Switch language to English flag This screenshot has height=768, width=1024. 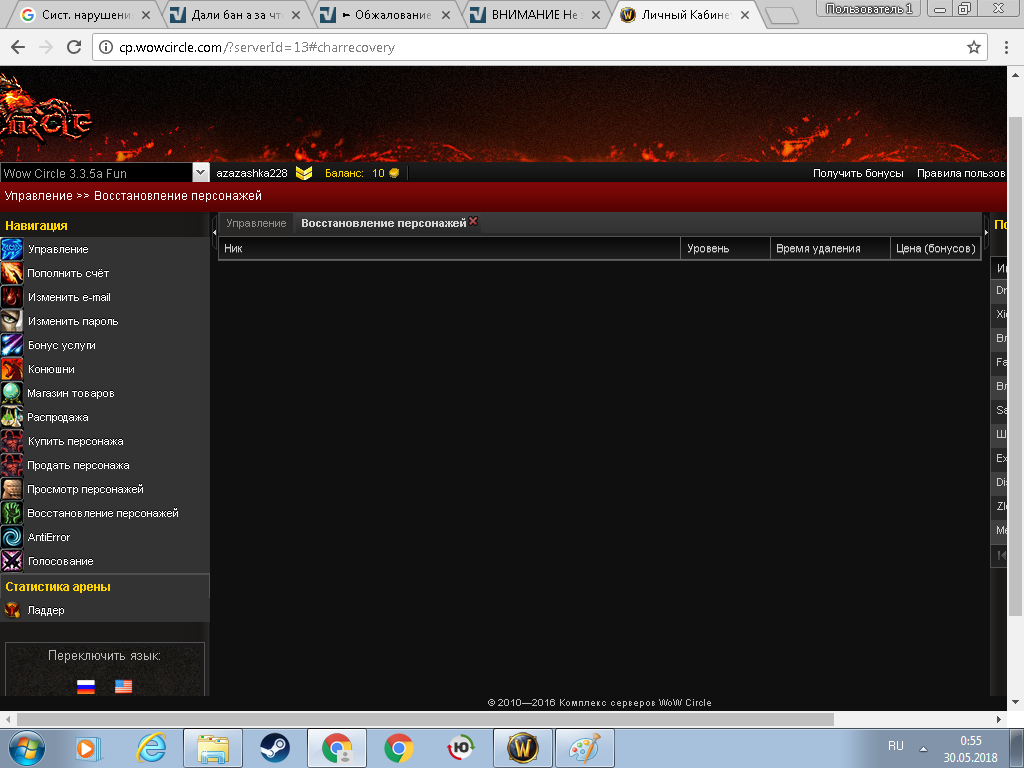point(123,687)
